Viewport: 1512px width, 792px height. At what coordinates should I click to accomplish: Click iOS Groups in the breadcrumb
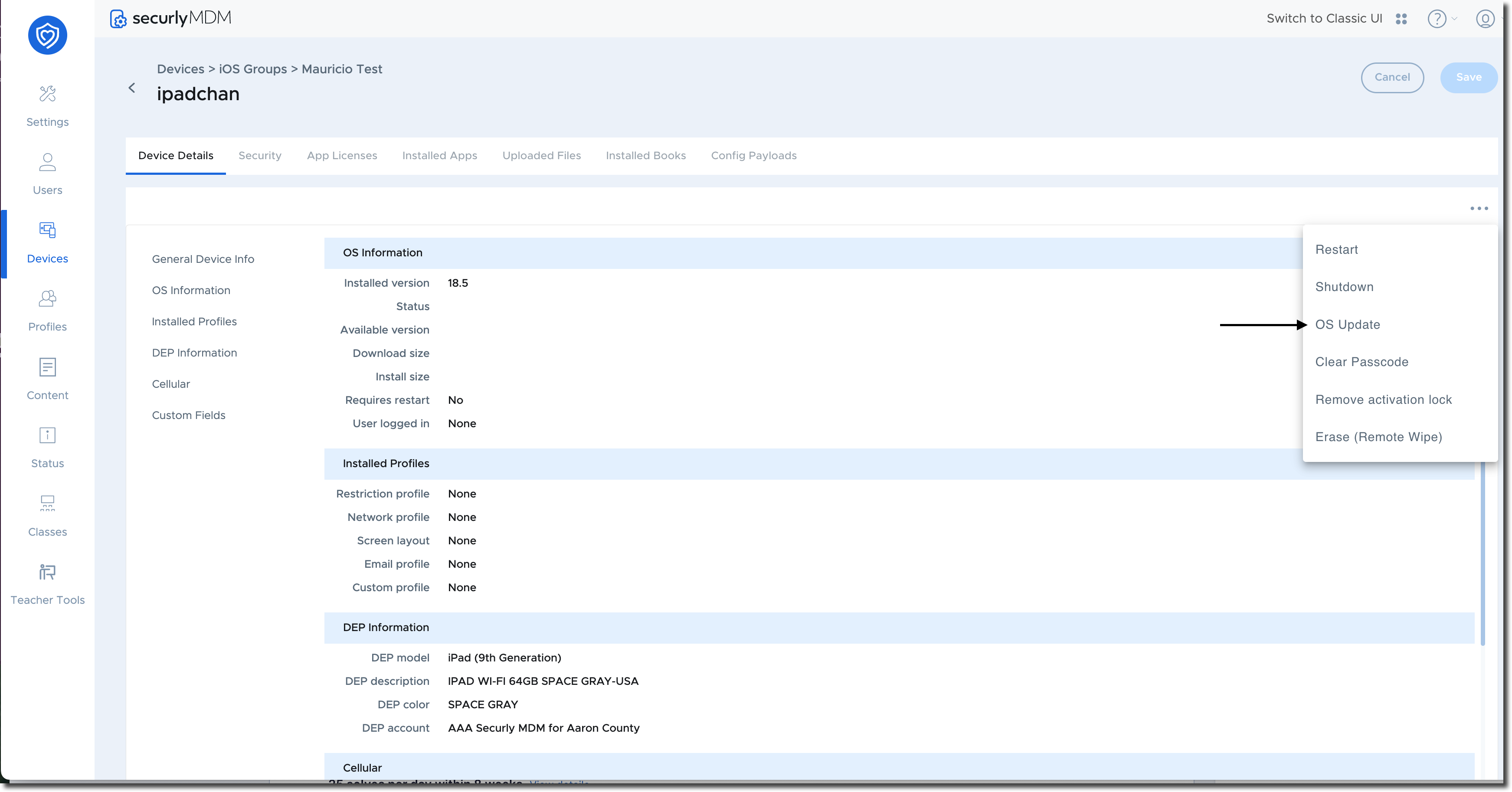click(x=253, y=69)
